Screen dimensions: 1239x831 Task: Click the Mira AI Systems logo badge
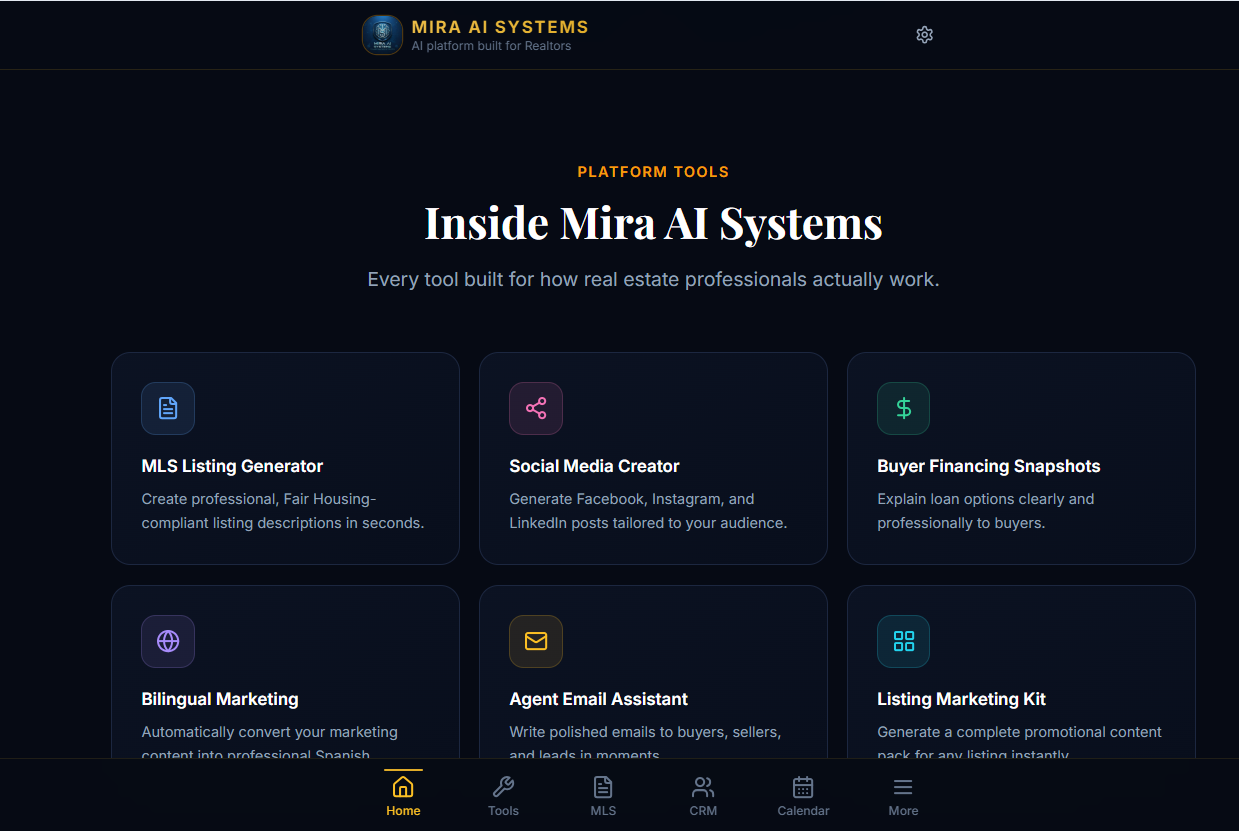tap(382, 34)
